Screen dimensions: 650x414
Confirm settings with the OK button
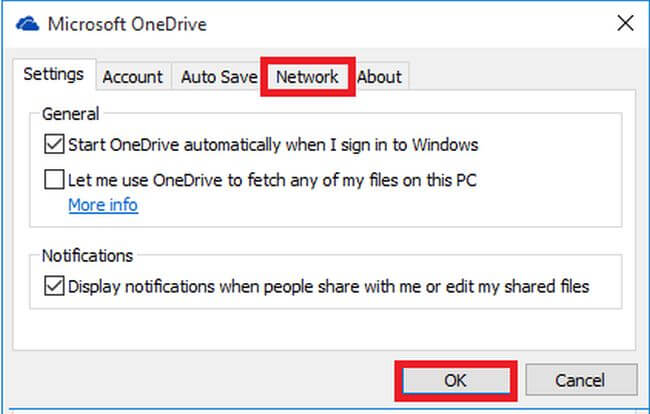(x=455, y=380)
